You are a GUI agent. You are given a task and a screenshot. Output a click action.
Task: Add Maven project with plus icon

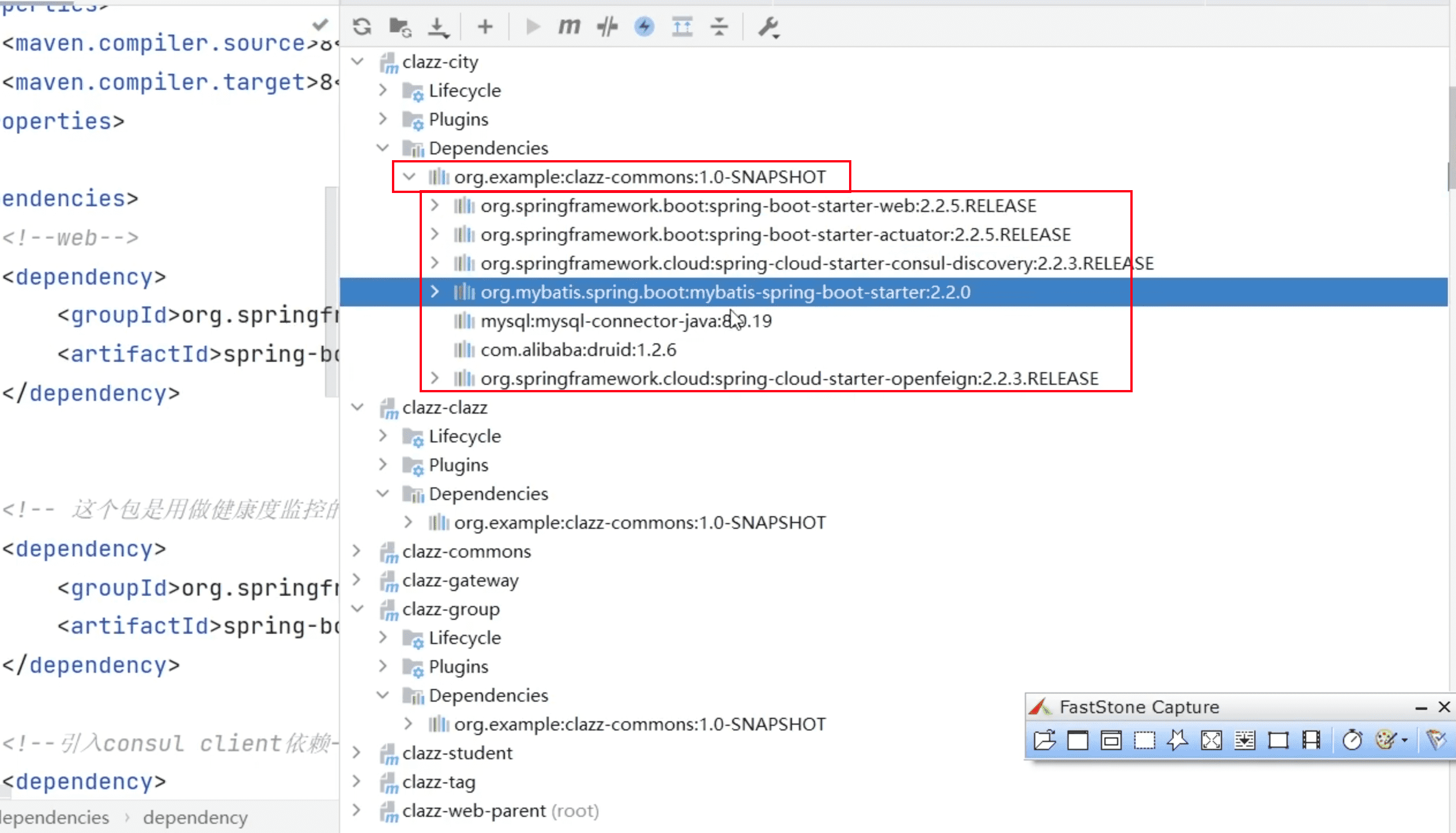485,26
